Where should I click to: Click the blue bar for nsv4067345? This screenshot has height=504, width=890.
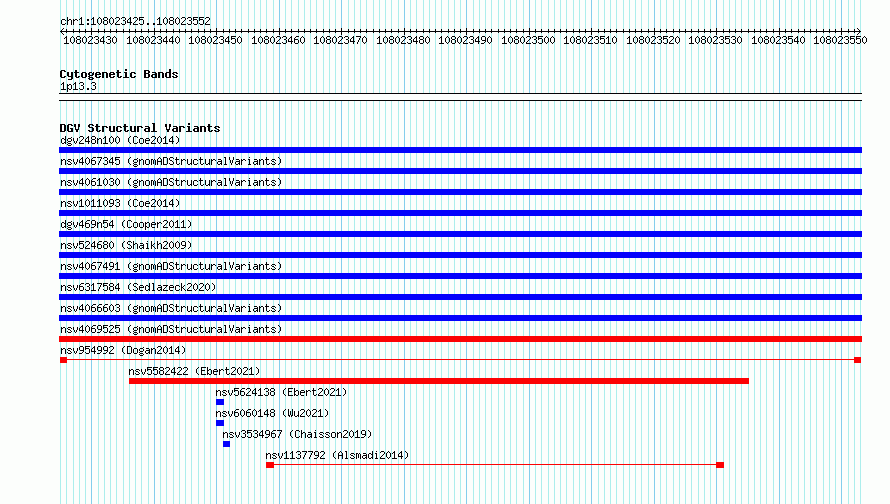tap(460, 171)
